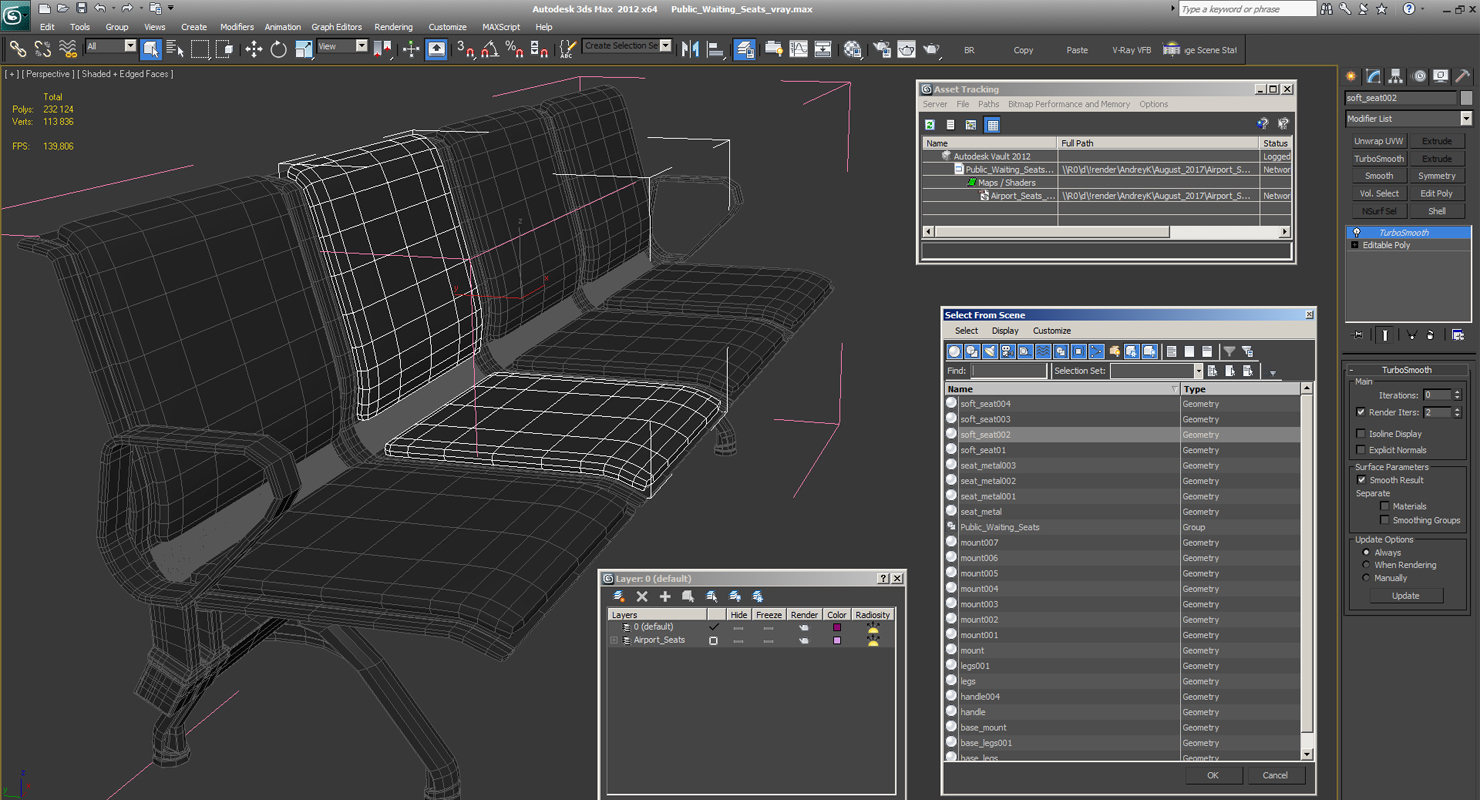Screen dimensions: 1480x800
Task: Open the Select by Name tool
Action: (x=175, y=48)
